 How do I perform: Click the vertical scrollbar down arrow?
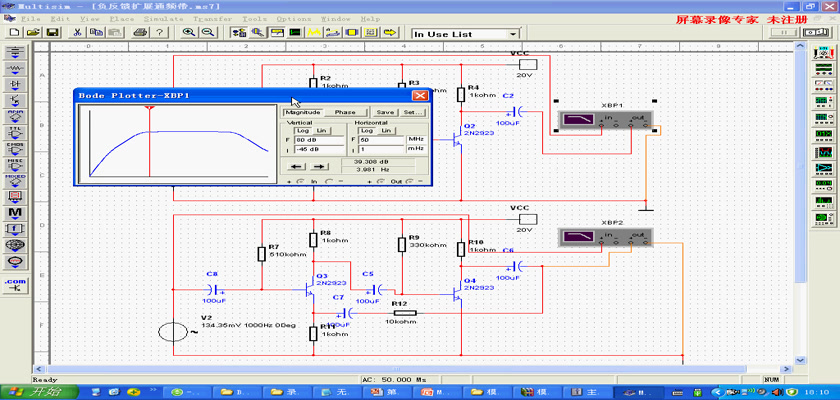pos(800,360)
